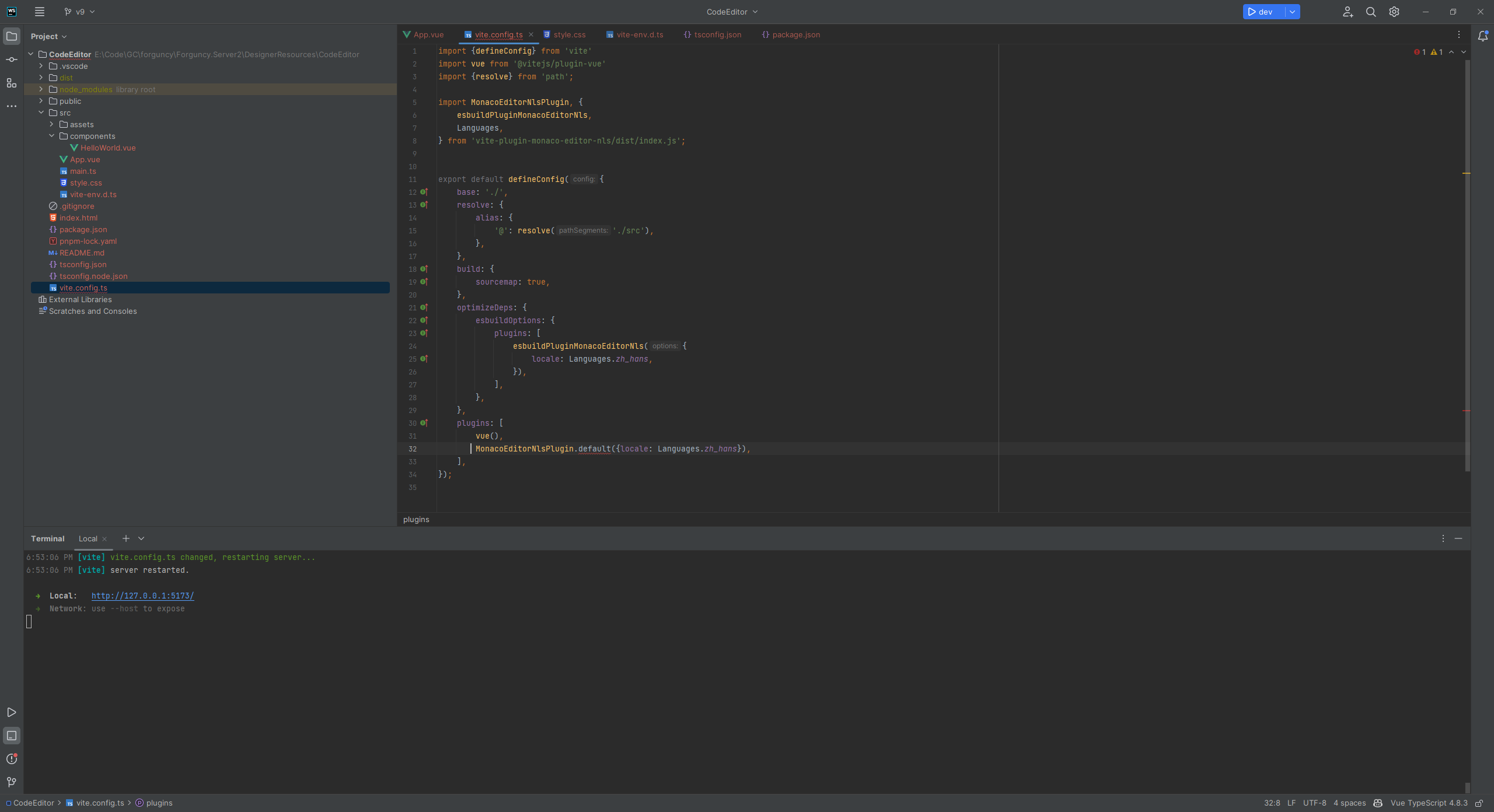Screen dimensions: 1494x812
Task: Open the Commit tool window
Action: (x=12, y=59)
